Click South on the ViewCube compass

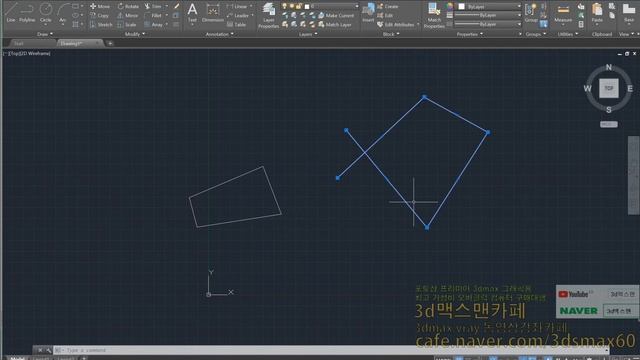(x=609, y=110)
